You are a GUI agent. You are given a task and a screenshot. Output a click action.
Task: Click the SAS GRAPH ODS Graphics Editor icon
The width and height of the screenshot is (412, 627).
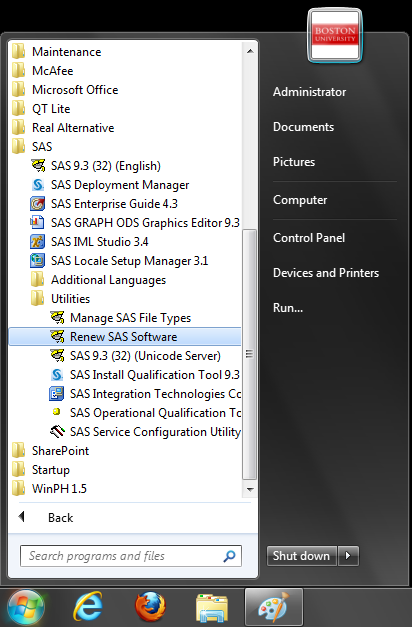coord(37,222)
